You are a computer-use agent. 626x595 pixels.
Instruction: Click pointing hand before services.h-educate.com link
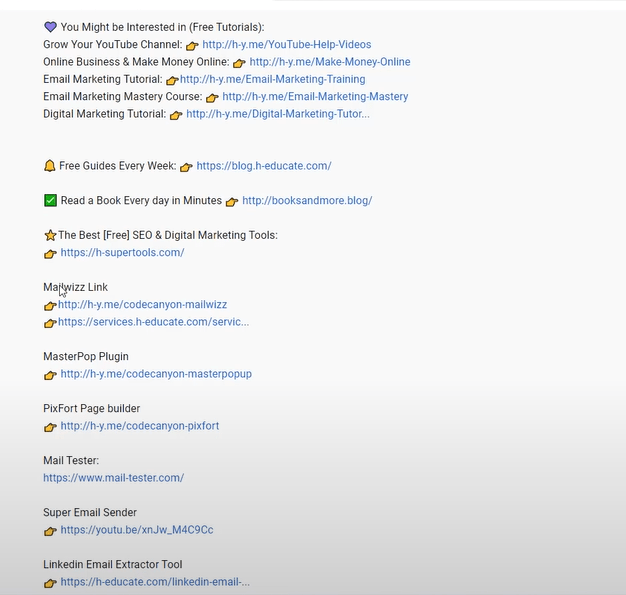[x=50, y=323]
